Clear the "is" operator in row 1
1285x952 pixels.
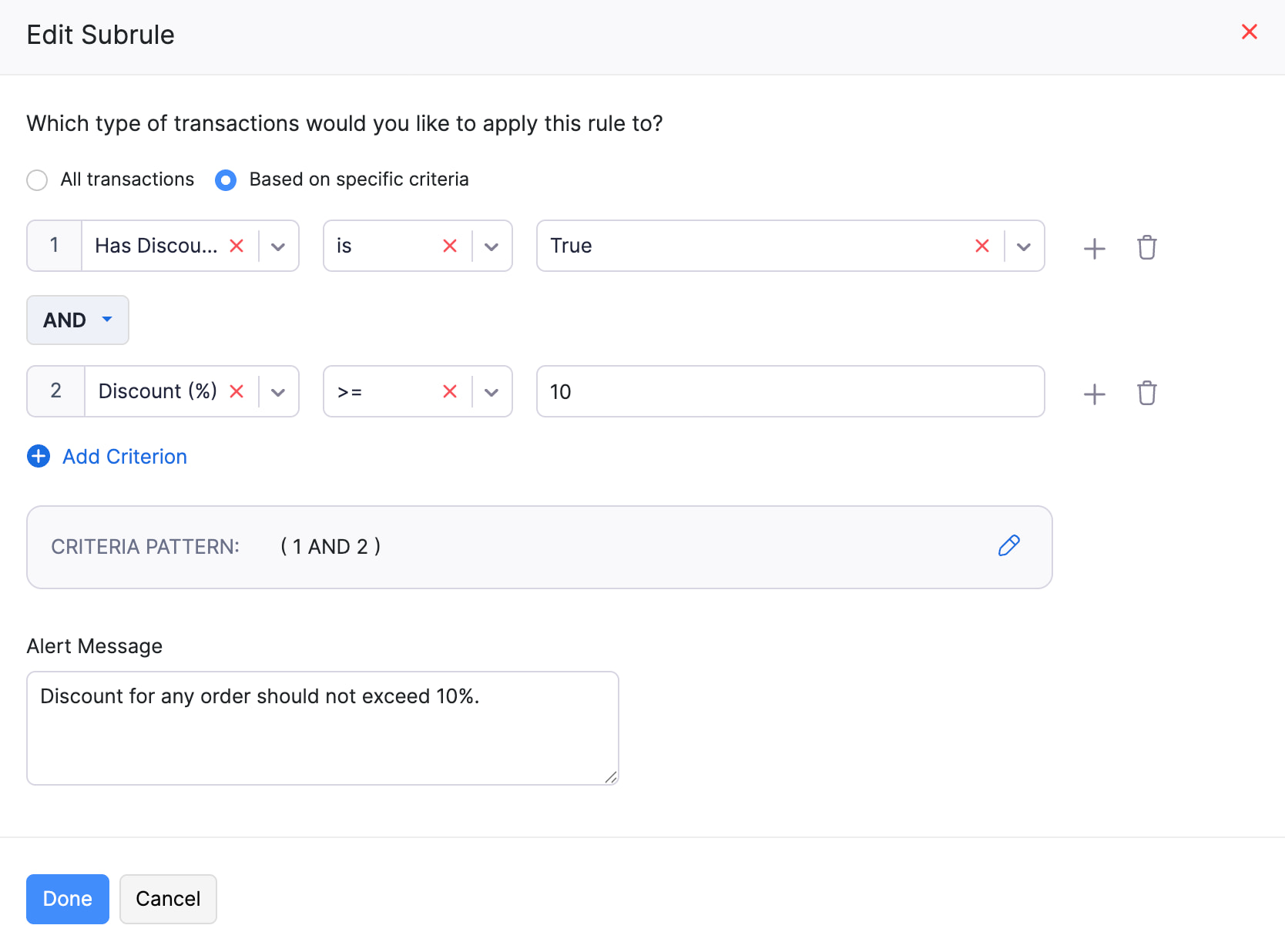(449, 246)
